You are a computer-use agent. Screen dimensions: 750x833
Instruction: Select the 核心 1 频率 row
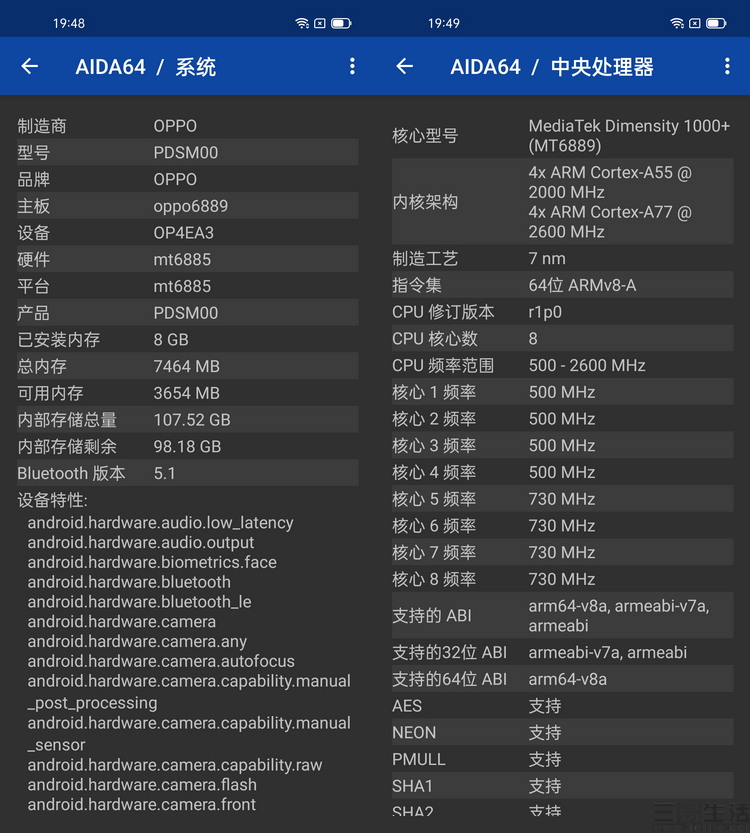click(562, 392)
